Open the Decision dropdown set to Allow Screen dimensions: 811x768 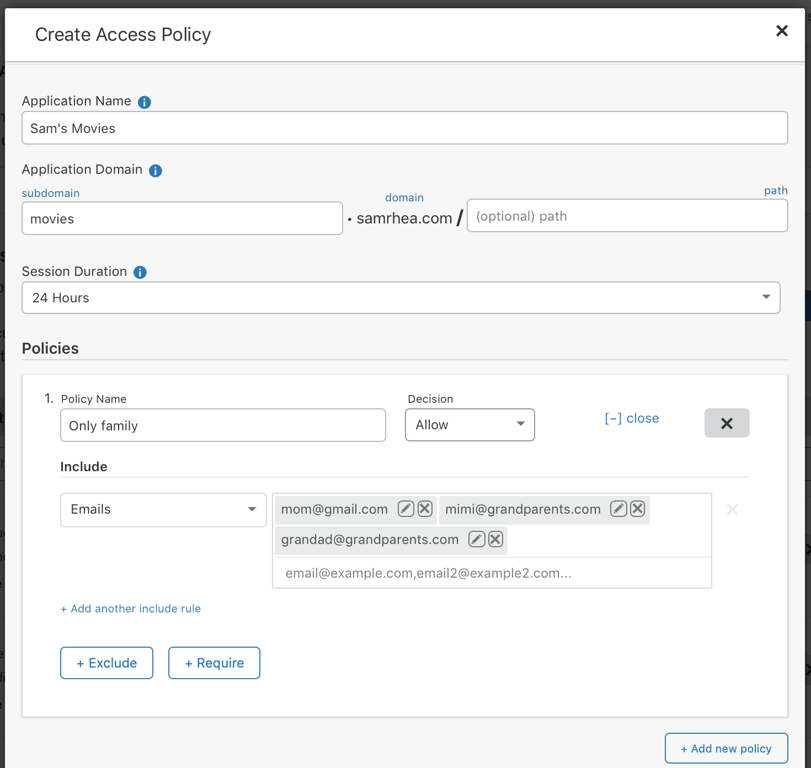[470, 425]
